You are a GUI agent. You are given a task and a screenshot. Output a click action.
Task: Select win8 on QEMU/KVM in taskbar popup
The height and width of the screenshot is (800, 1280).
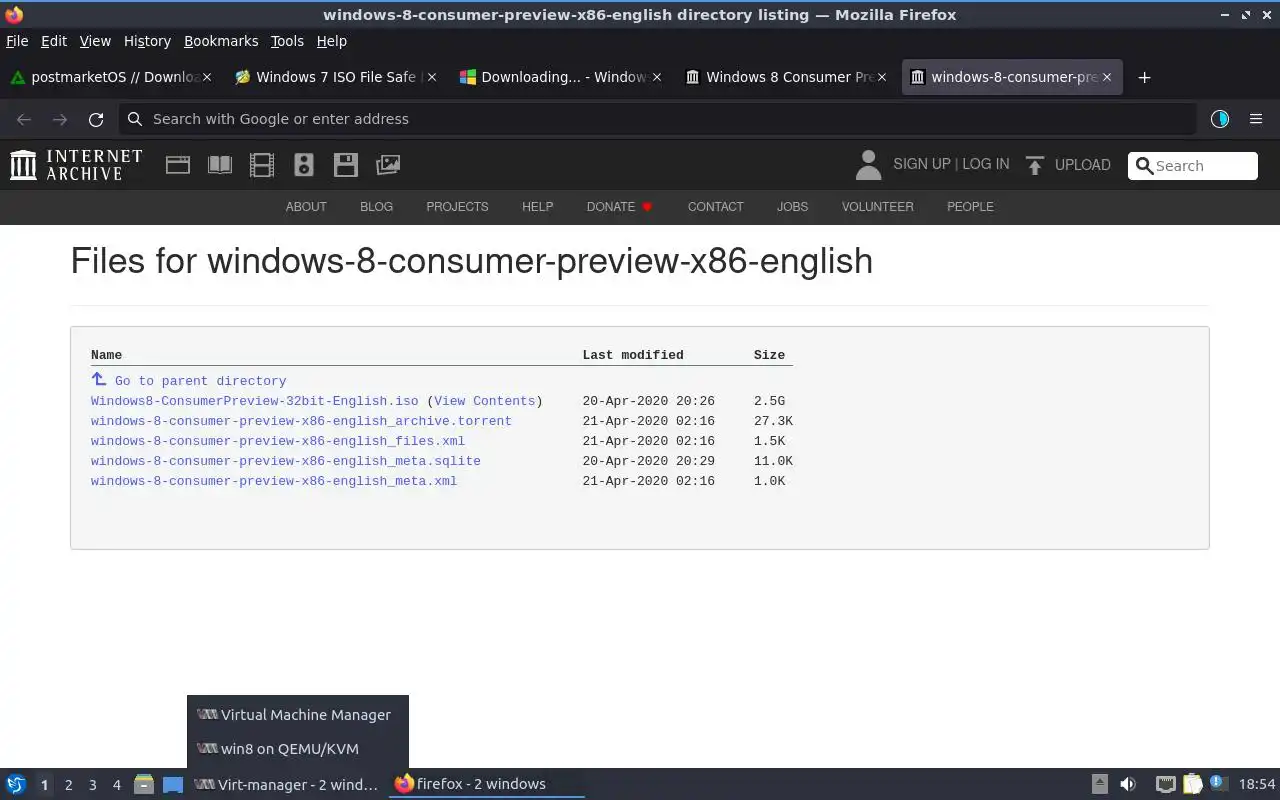[298, 749]
